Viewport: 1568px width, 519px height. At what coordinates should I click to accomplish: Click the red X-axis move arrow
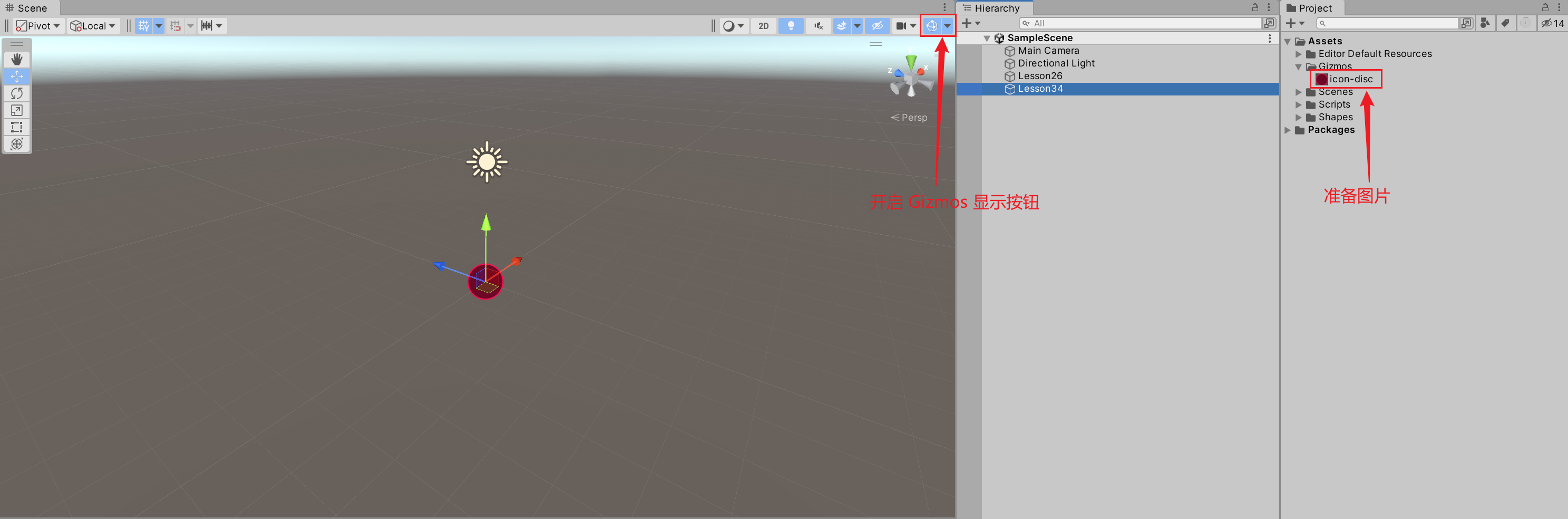(517, 261)
